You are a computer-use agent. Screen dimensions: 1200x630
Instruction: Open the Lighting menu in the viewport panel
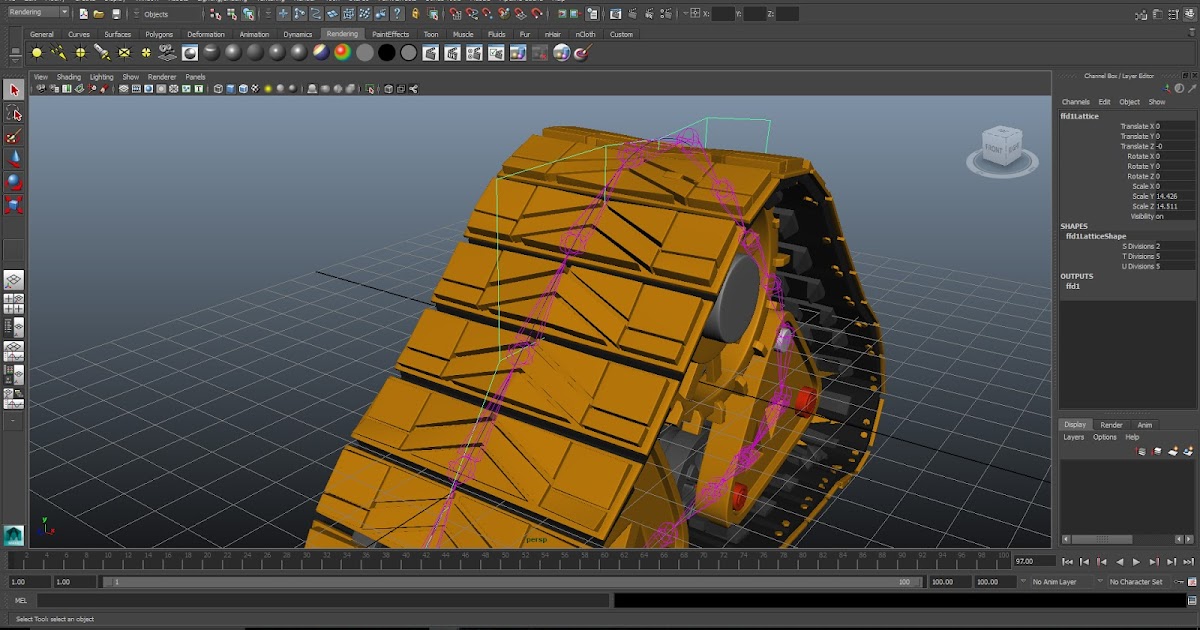[x=103, y=76]
